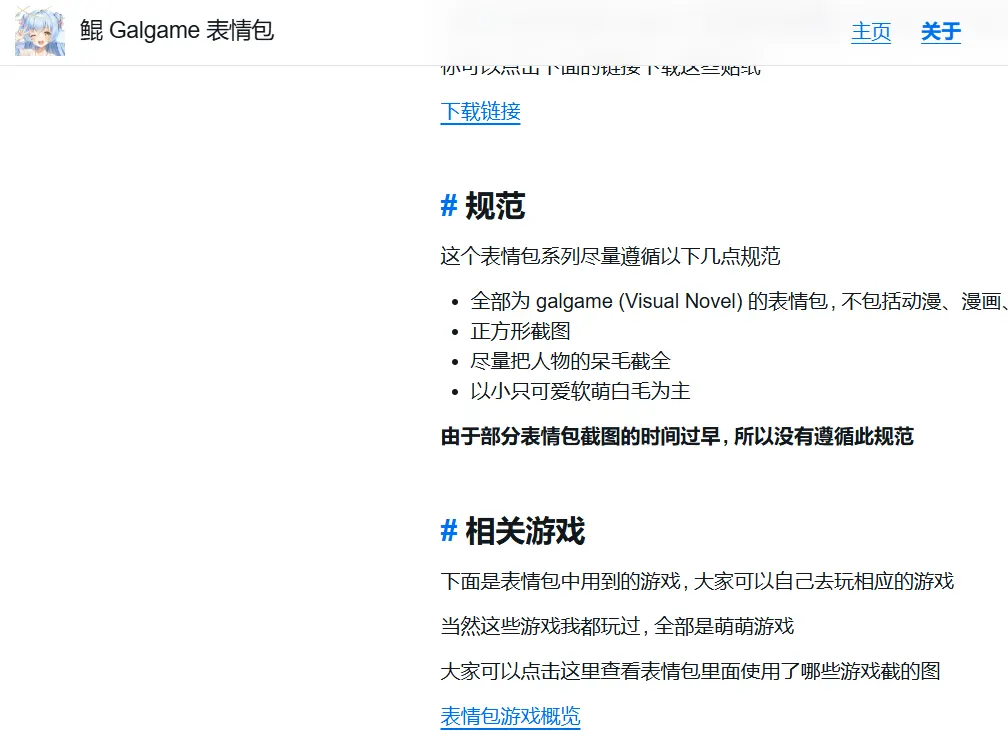
Task: Click the bold note 由于部分表情包截图的时间过早
Action: point(677,437)
